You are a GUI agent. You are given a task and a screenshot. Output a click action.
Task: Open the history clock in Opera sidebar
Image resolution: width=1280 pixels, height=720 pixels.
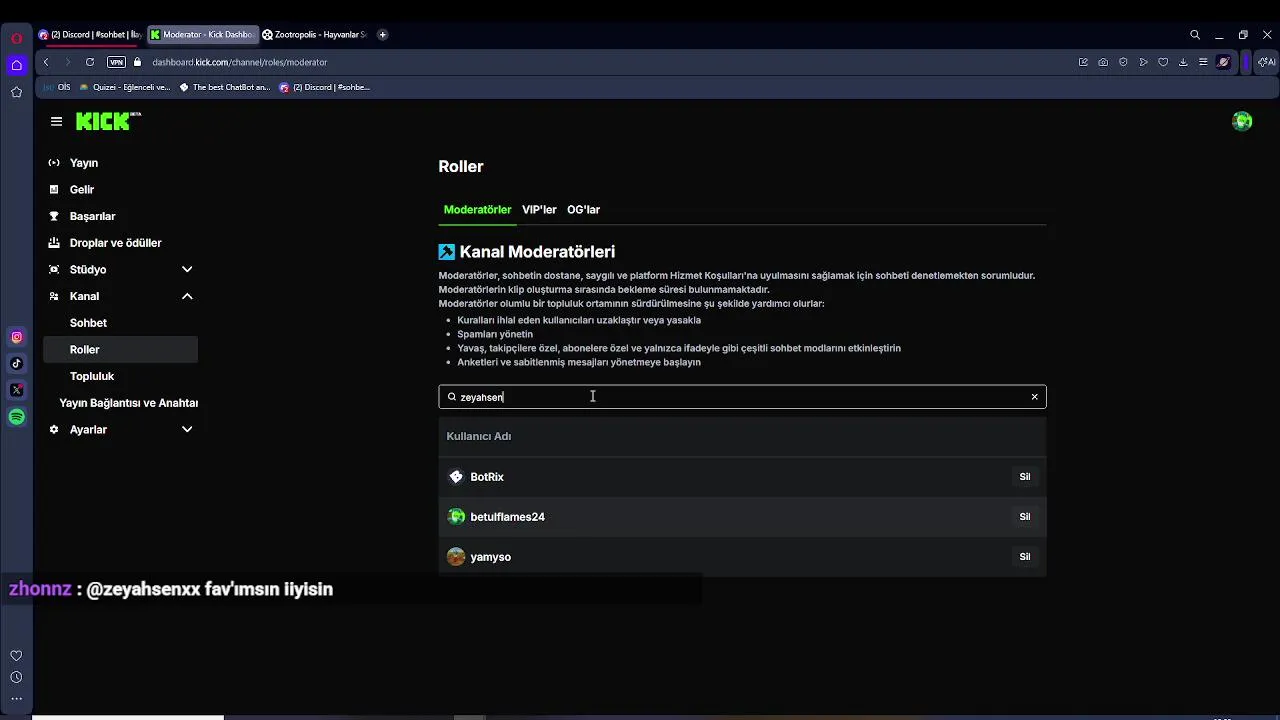16,677
